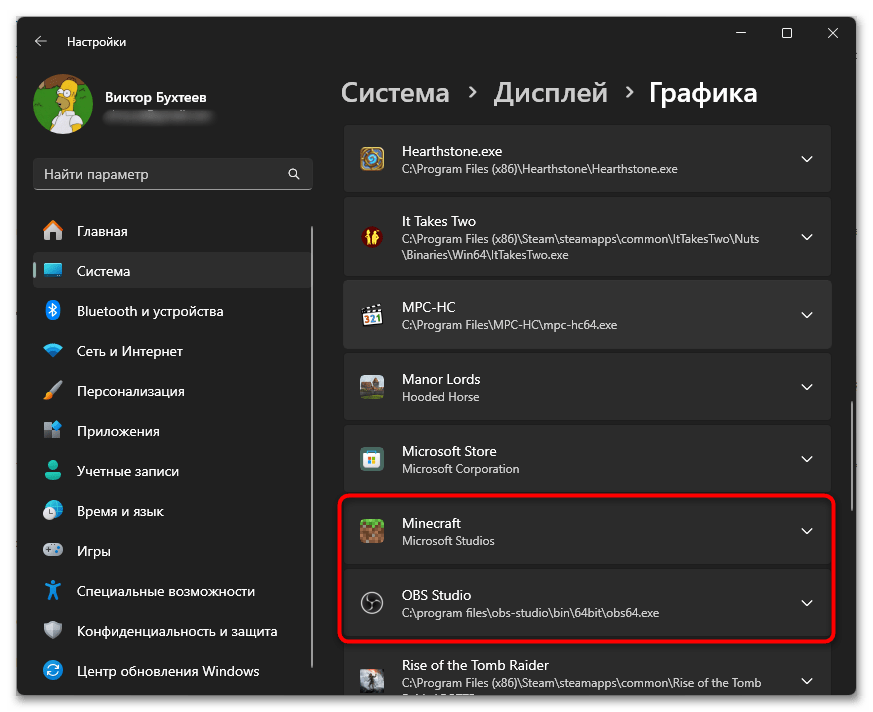Click the mpc-hc64.exe path text

[x=509, y=325]
